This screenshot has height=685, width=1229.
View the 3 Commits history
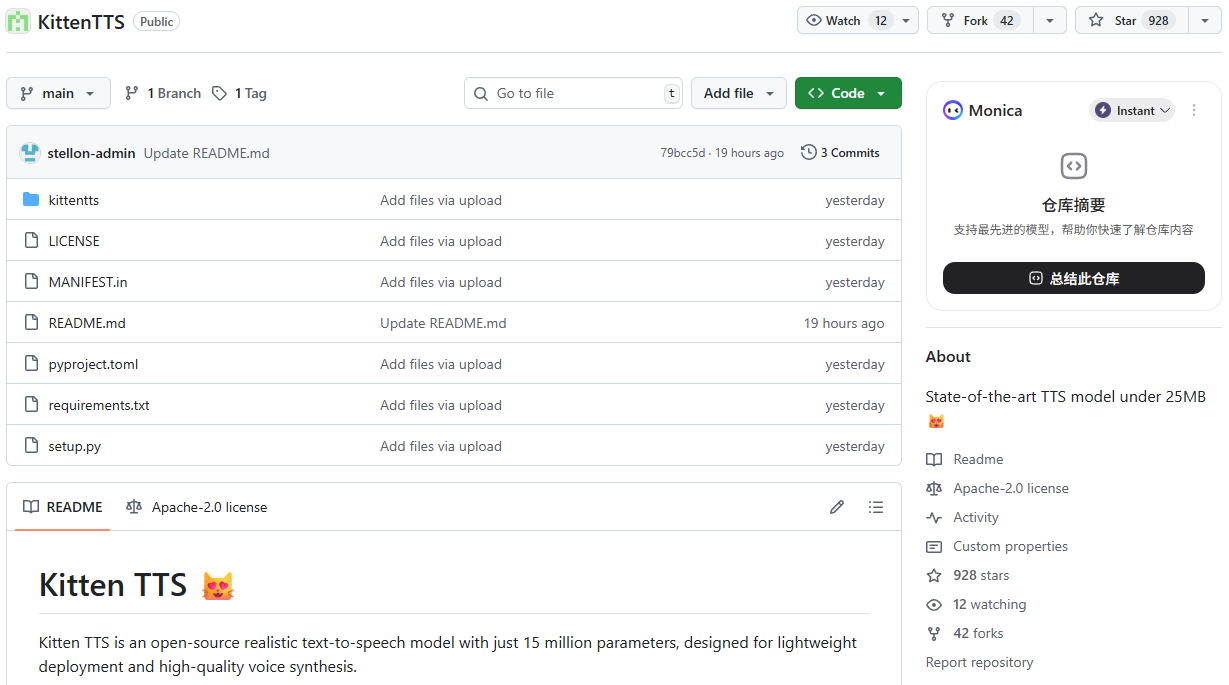(840, 153)
